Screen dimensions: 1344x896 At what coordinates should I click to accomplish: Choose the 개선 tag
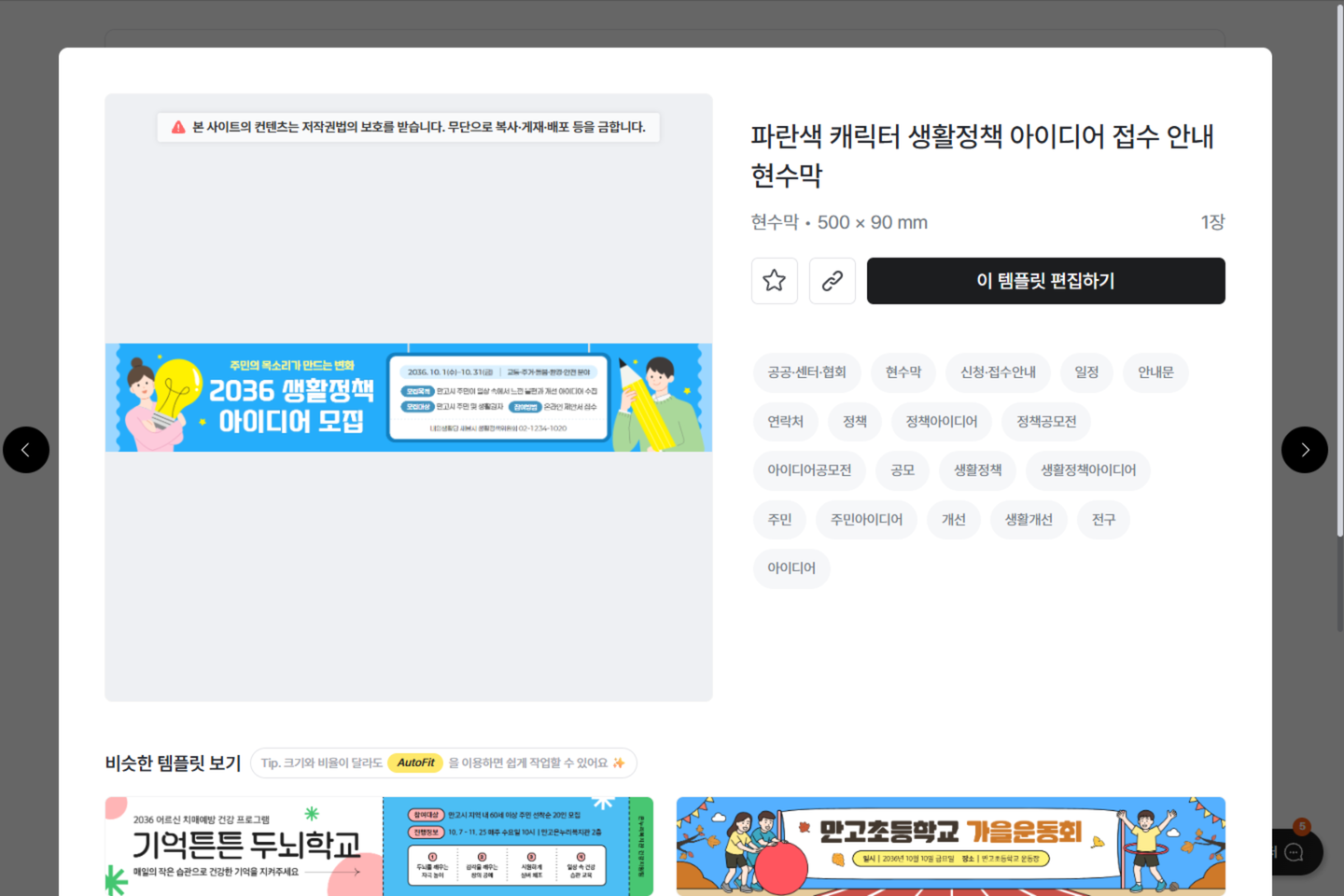[x=954, y=520]
